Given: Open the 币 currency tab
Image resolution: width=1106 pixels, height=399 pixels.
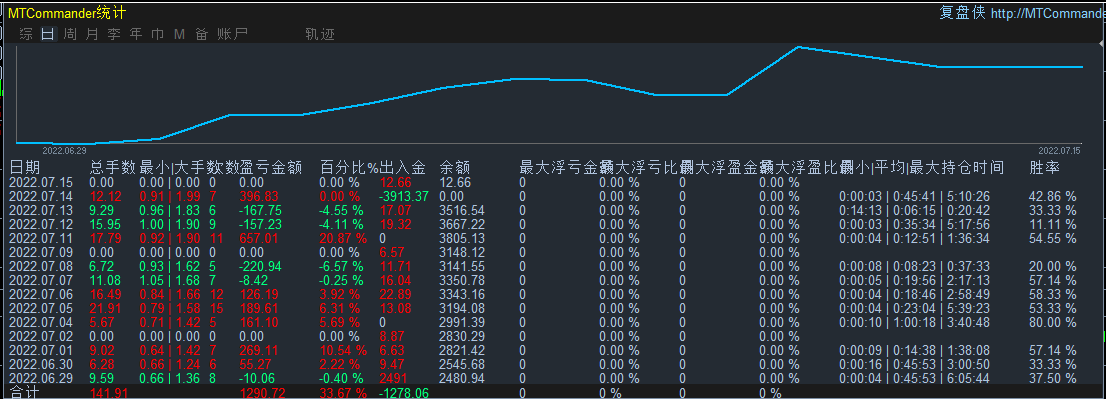Looking at the screenshot, I should point(157,34).
